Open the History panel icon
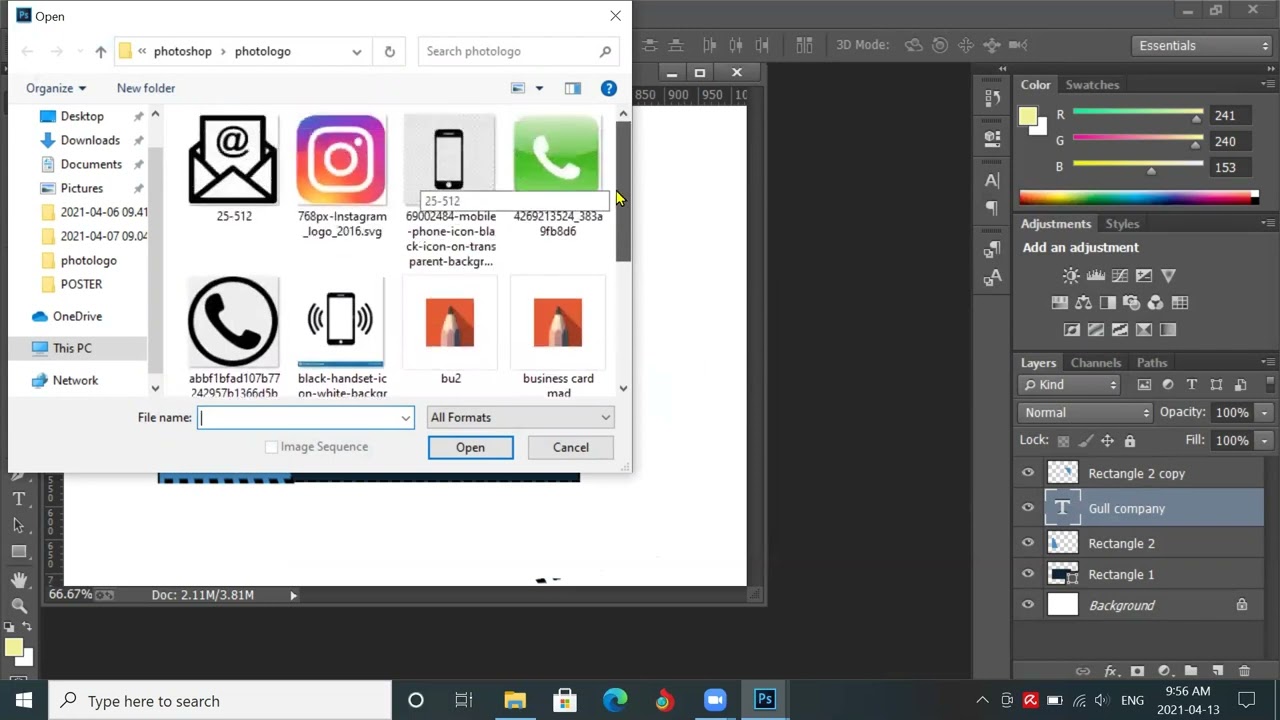This screenshot has width=1280, height=720. pyautogui.click(x=992, y=97)
